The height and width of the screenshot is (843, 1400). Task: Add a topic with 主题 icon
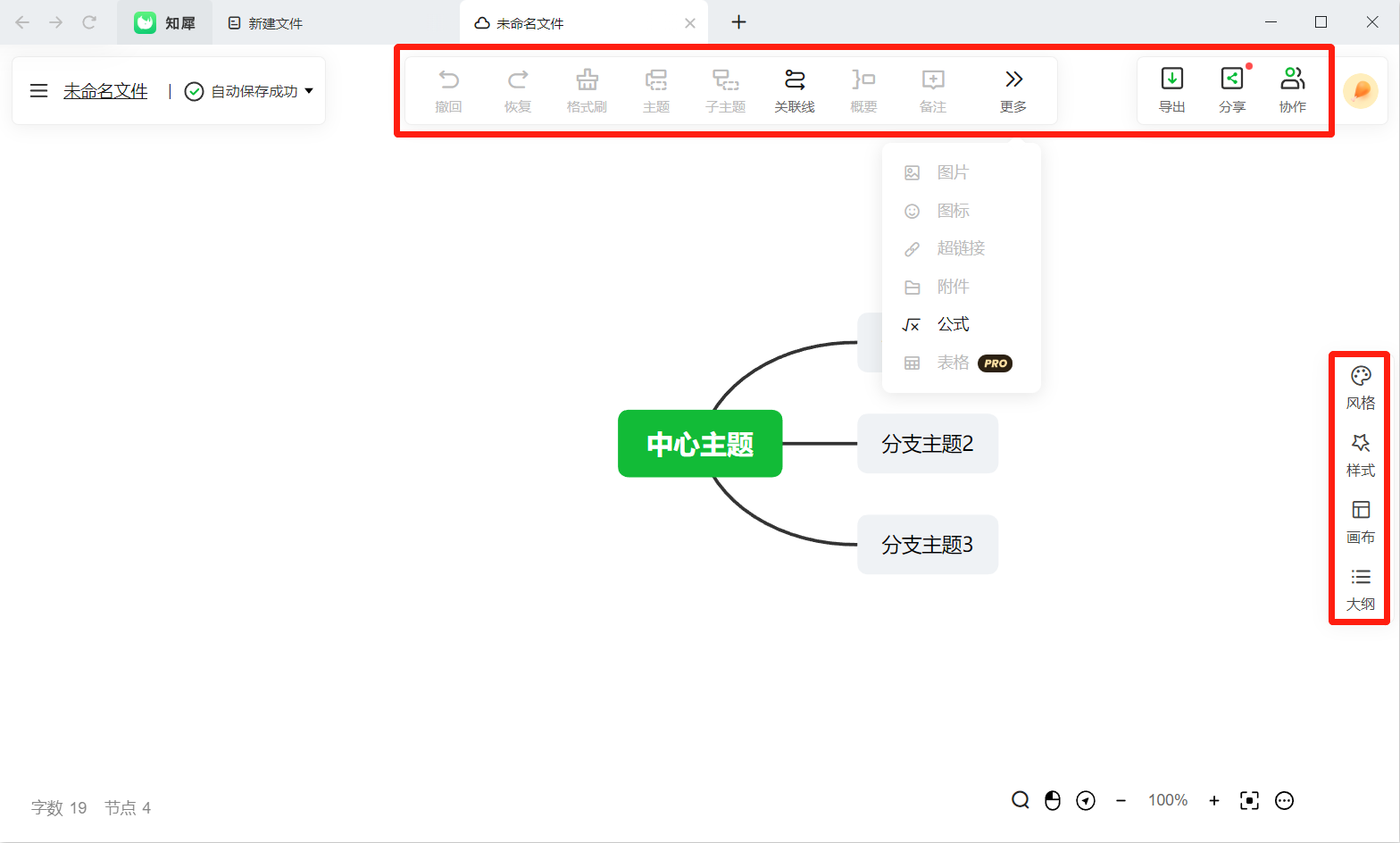[656, 90]
